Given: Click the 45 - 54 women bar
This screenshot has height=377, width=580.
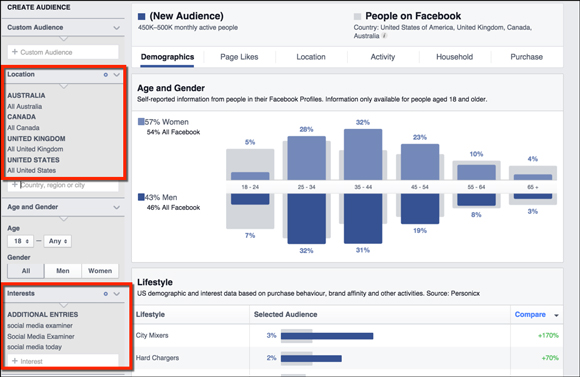Looking at the screenshot, I should [x=420, y=162].
